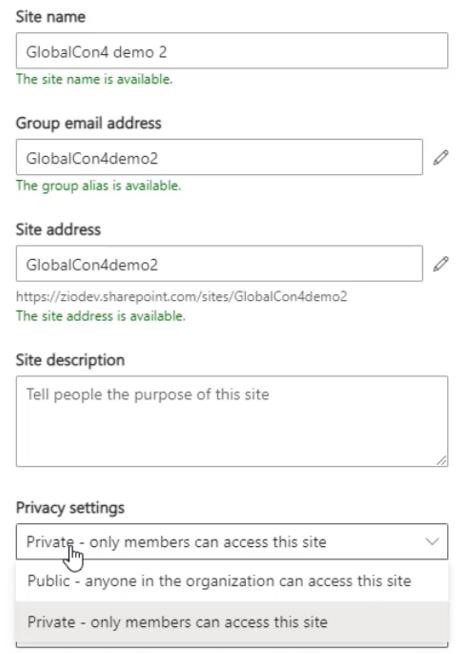Viewport: 459px width, 654px height.
Task: Click the pencil icon beside Group email address
Action: coord(441,158)
